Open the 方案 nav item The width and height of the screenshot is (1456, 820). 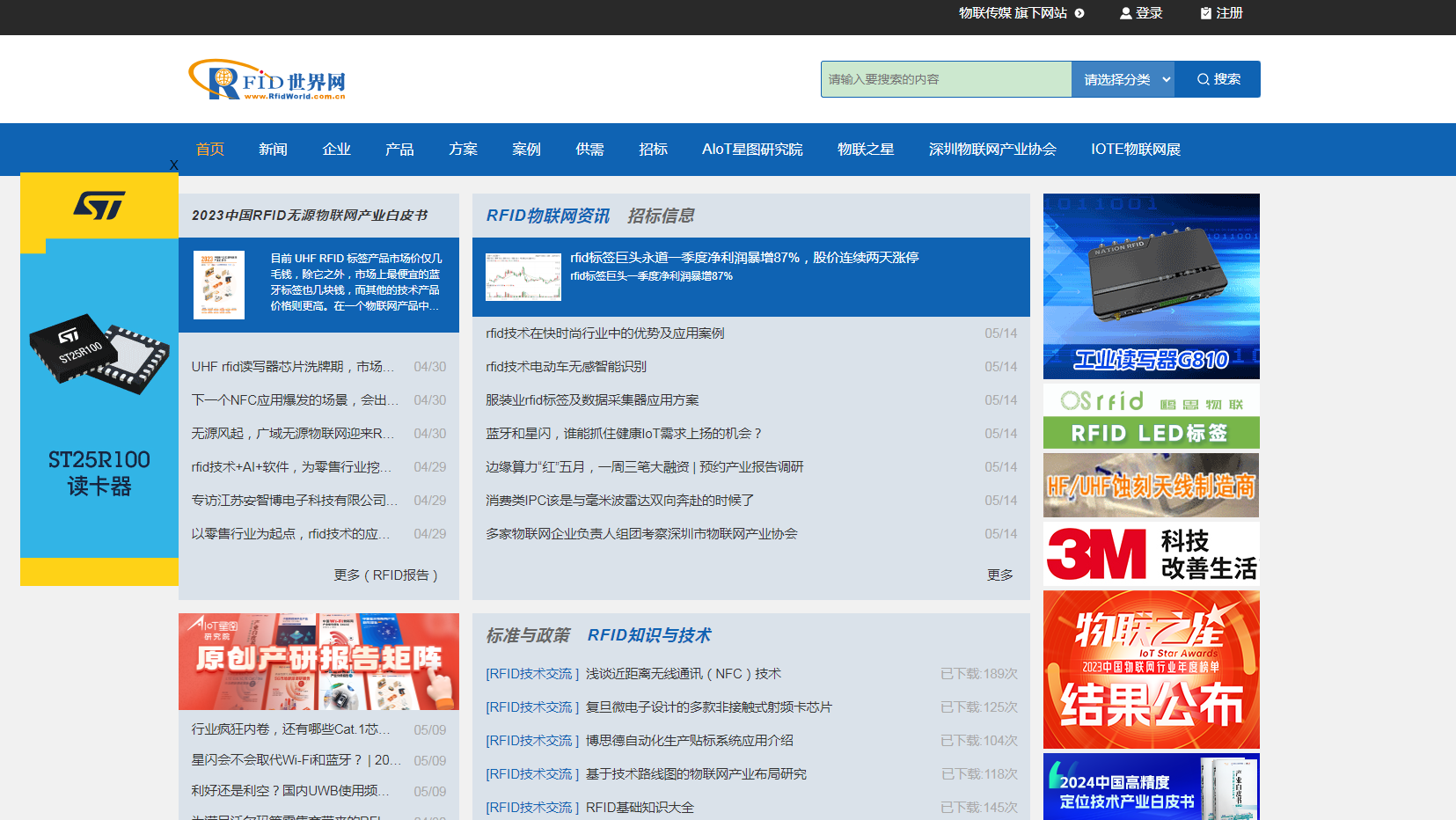(464, 150)
